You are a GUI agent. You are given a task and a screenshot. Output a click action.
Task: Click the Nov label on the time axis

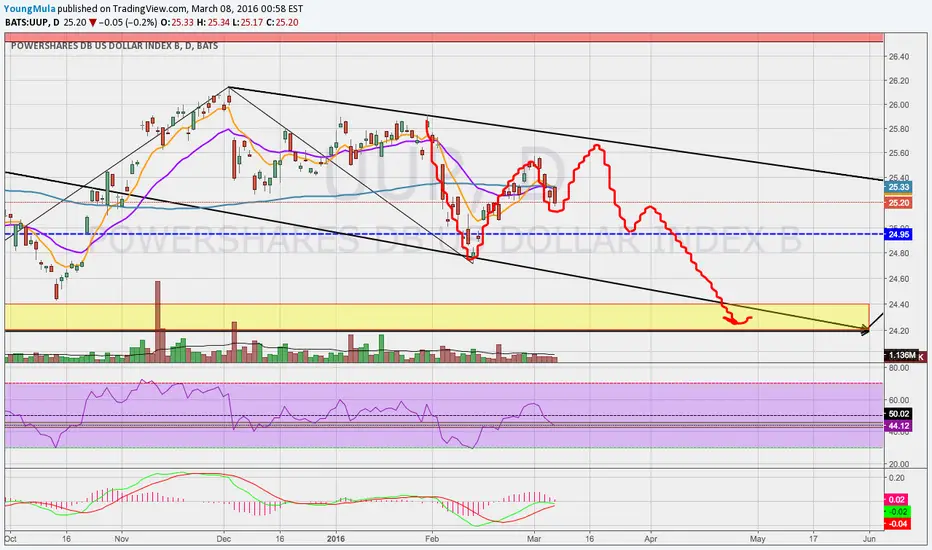[x=121, y=539]
